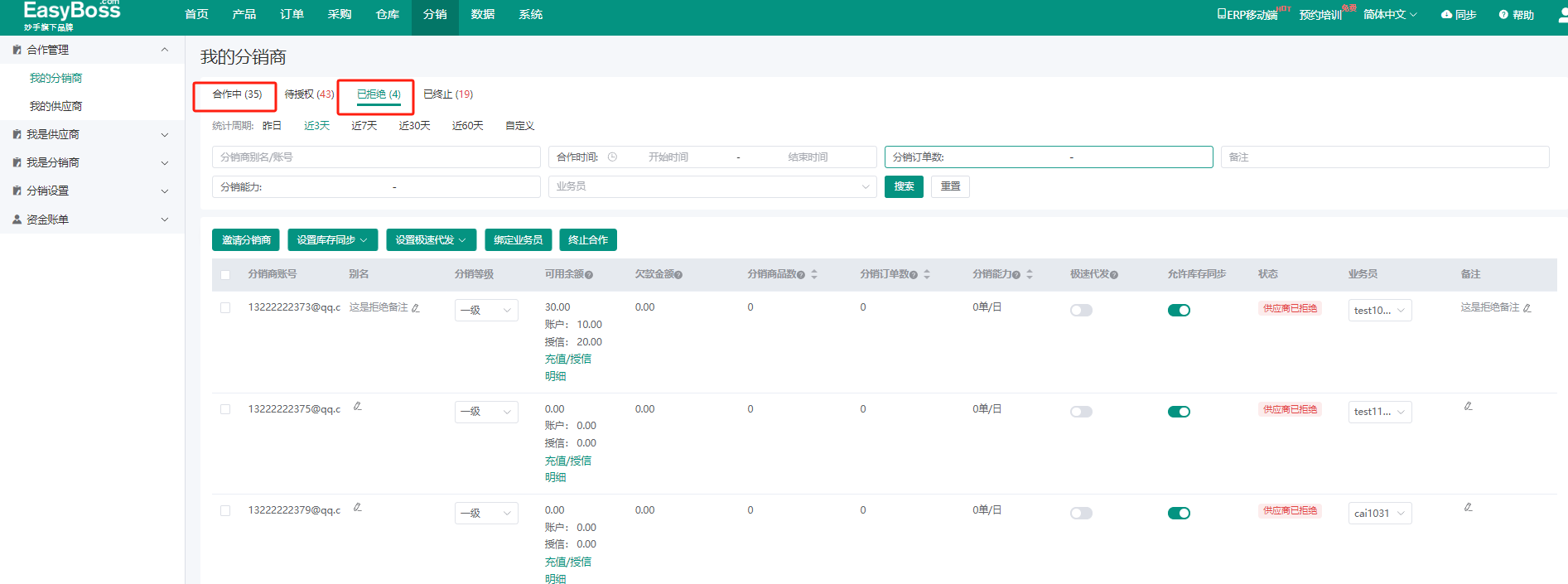Image resolution: width=1568 pixels, height=584 pixels.
Task: Open the 首页 top menu
Action: coord(196,15)
